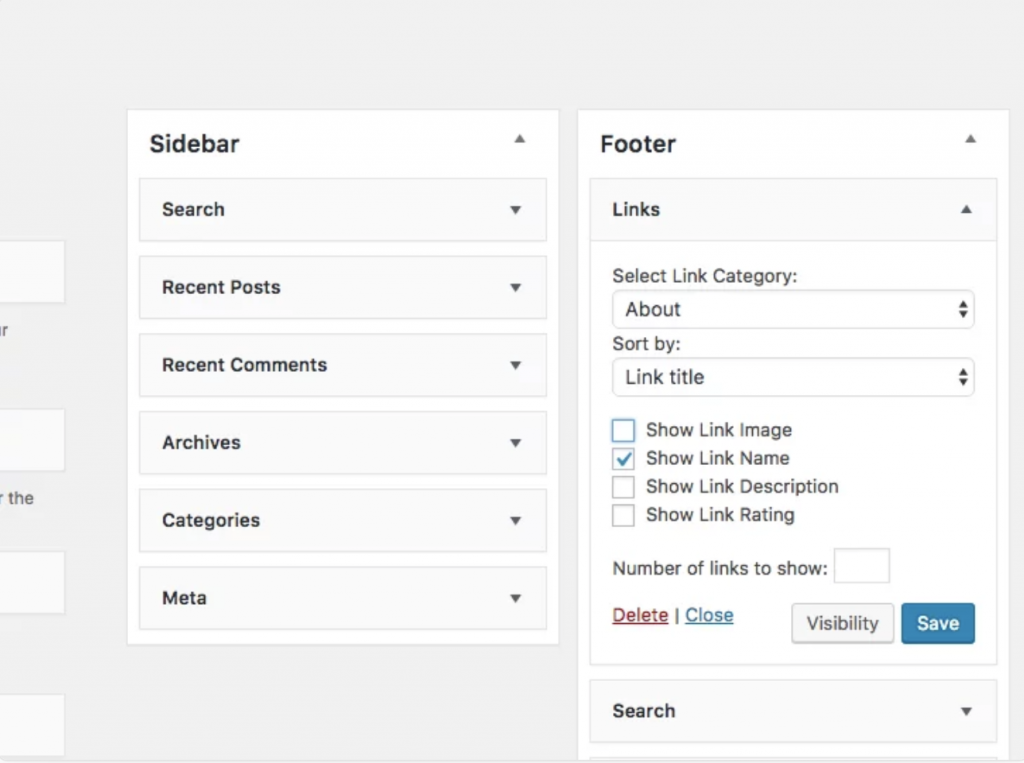Screen dimensions: 1024x763
Task: Save the Links widget settings
Action: (938, 623)
